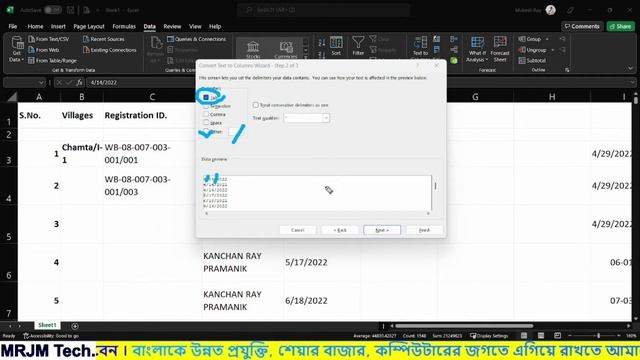Check the Space delimiter checkbox

pyautogui.click(x=206, y=122)
